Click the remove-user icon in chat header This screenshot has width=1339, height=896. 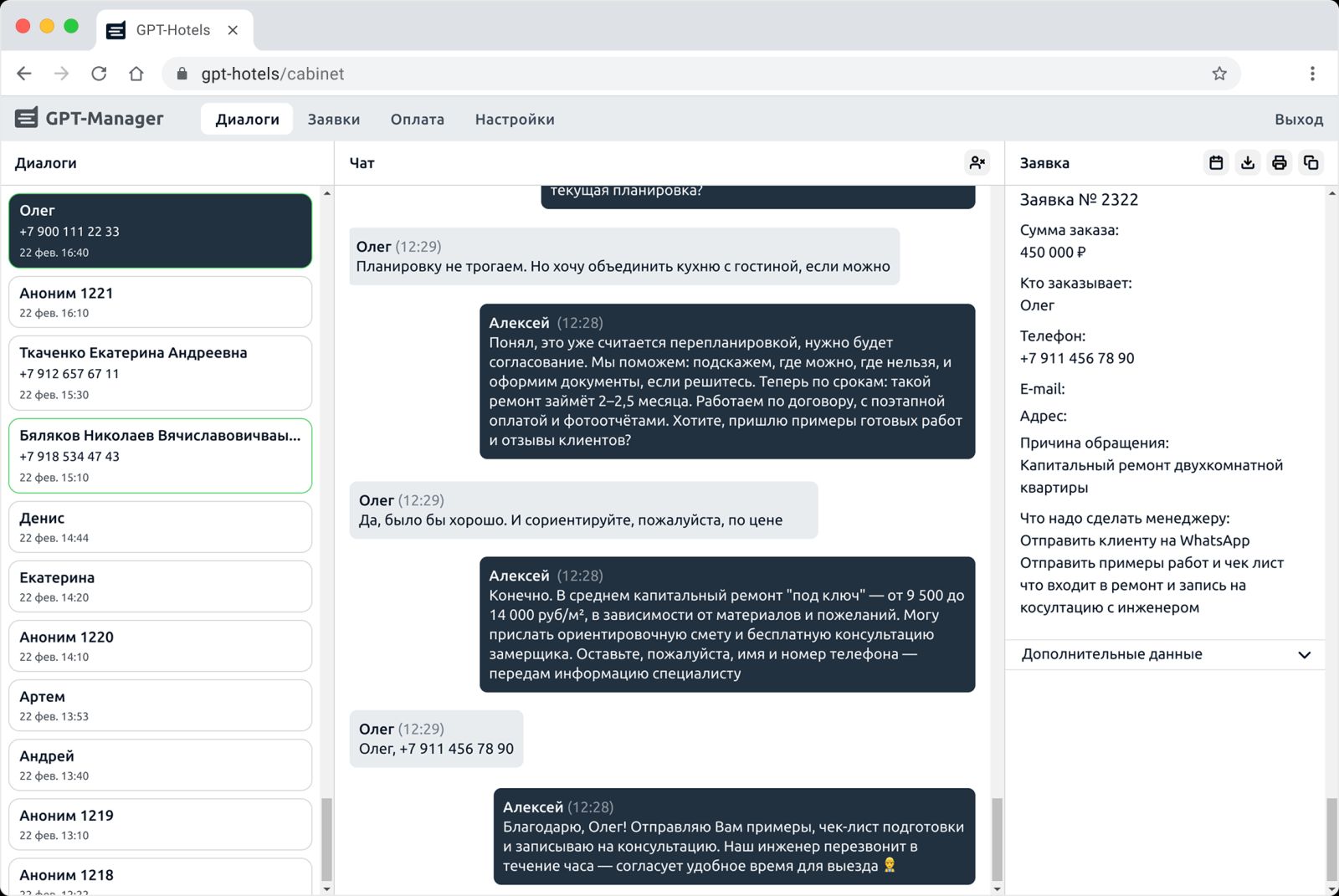coord(977,163)
